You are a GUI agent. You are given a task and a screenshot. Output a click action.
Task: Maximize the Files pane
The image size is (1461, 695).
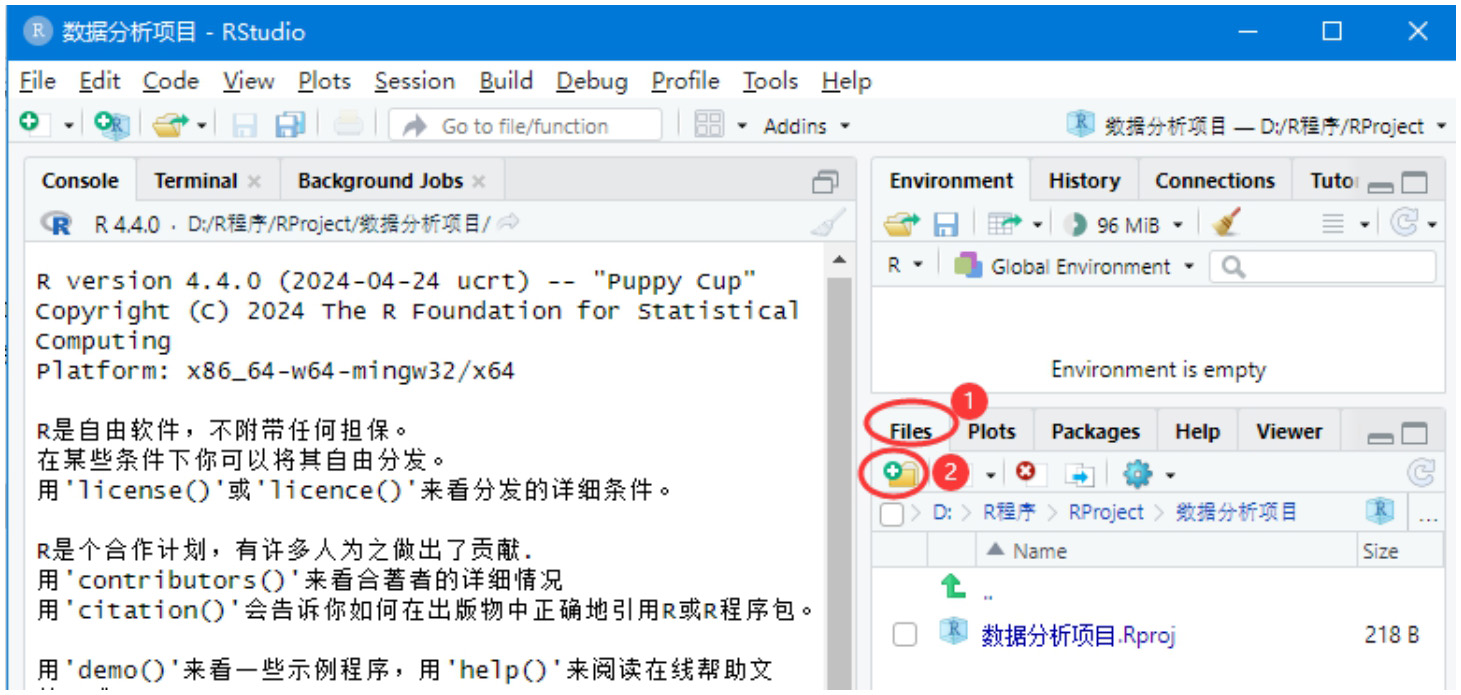click(x=1414, y=434)
